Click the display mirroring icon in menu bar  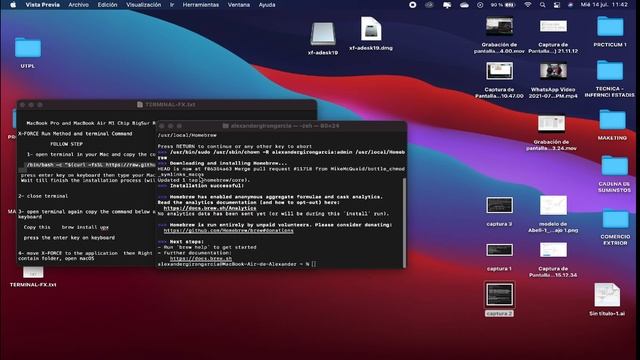tap(447, 5)
